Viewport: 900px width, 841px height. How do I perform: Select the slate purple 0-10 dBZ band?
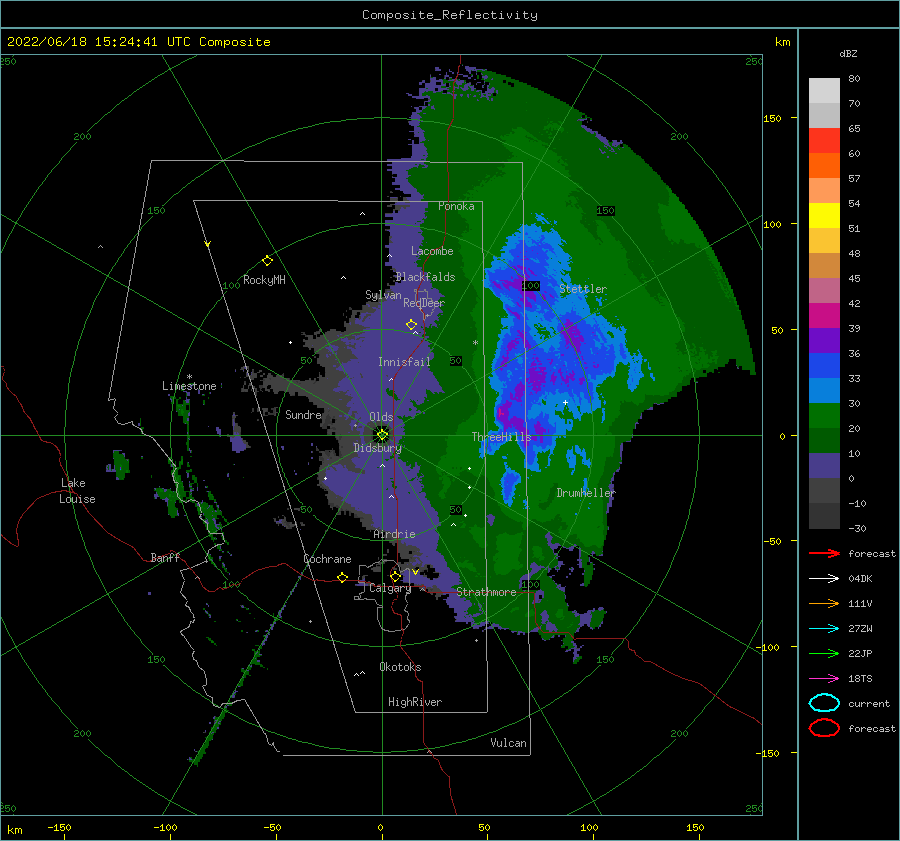tap(824, 466)
